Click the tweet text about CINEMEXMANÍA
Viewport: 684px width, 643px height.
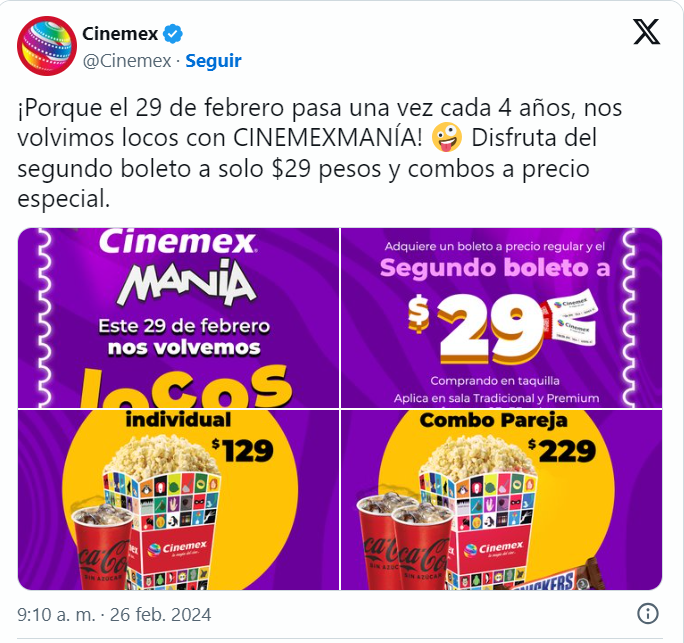[x=319, y=153]
